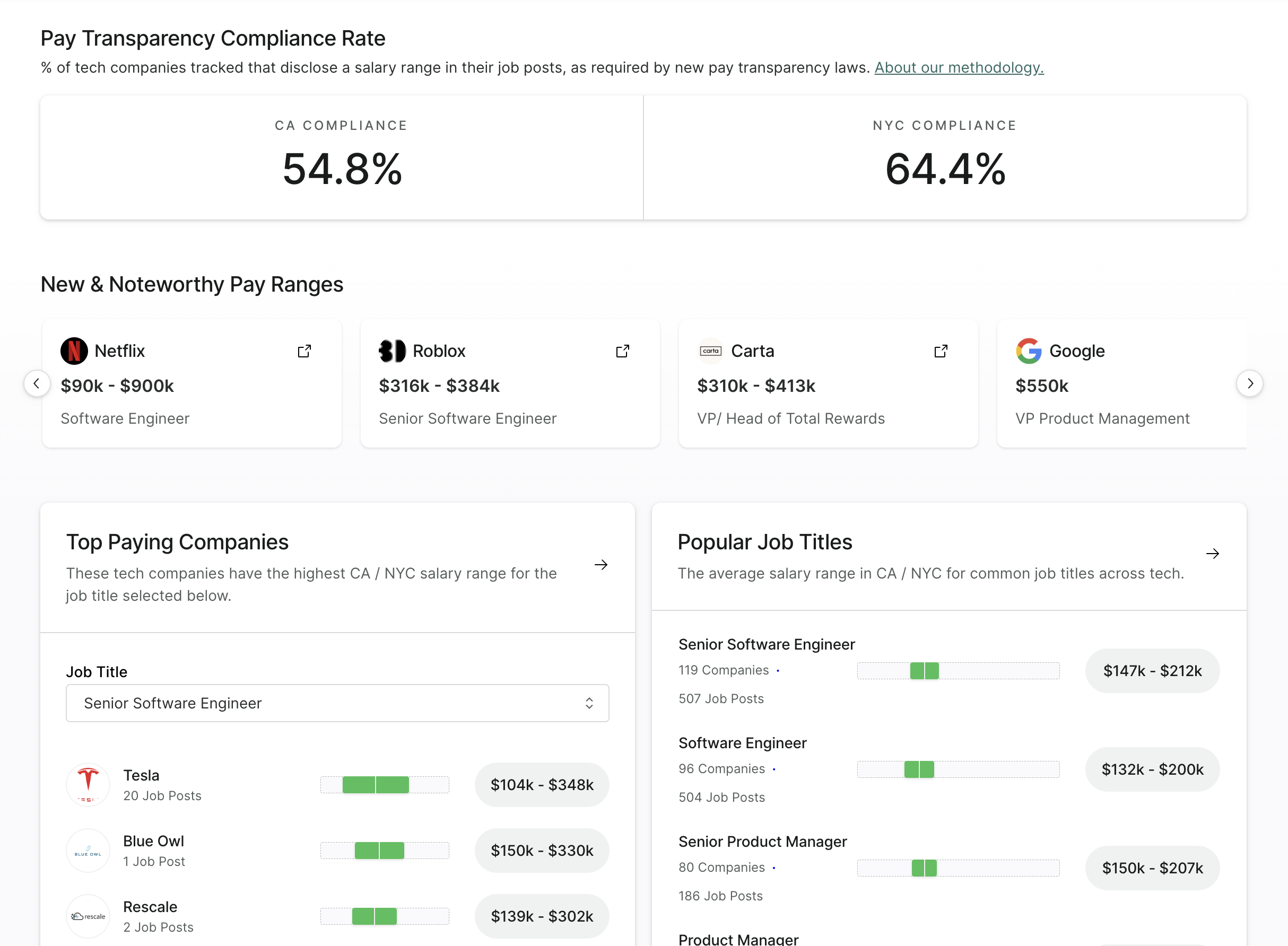Click the Netflix logo
Screen dimensions: 1288x946
coord(74,351)
